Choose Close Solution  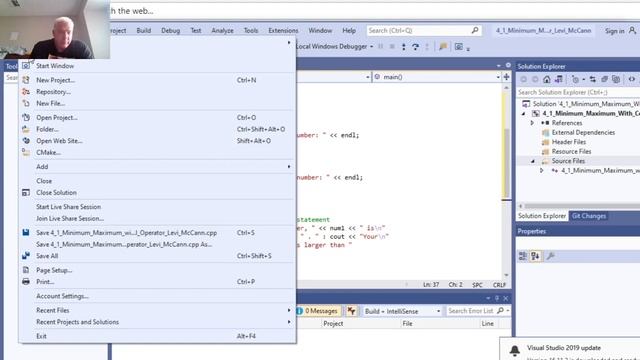[56, 193]
